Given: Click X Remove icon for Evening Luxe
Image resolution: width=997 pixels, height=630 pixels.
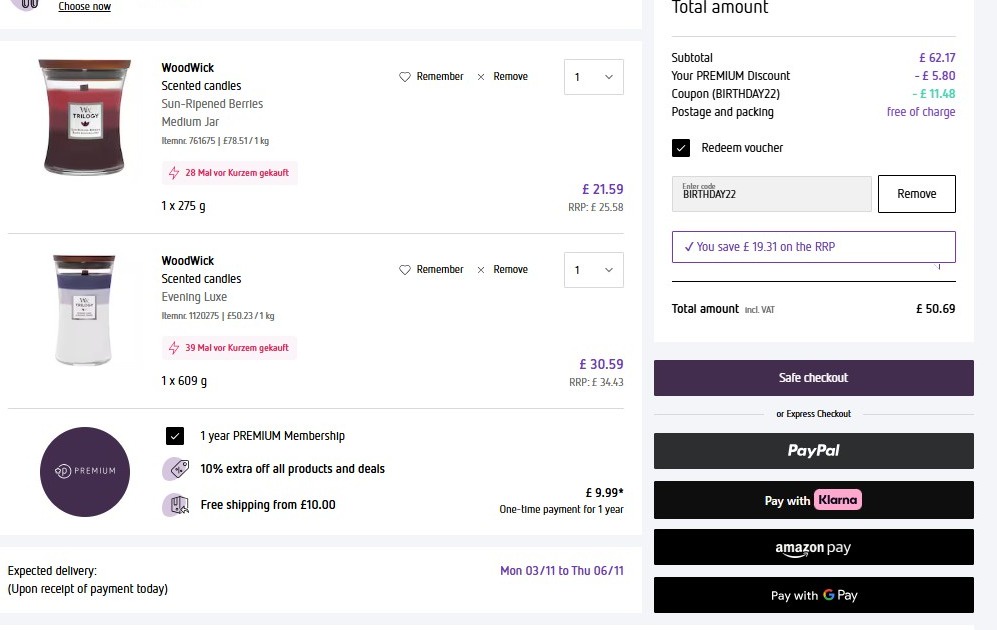Looking at the screenshot, I should click(x=481, y=270).
